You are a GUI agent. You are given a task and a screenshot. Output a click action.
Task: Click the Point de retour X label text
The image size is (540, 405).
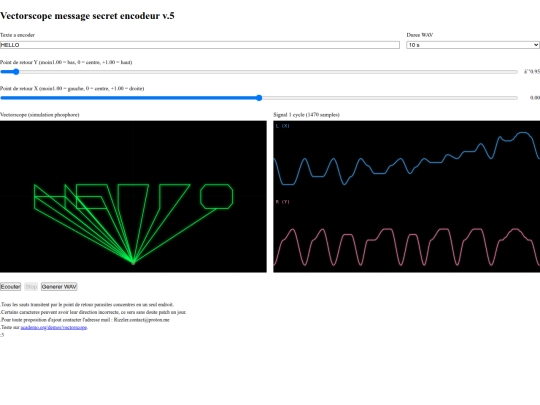click(x=72, y=89)
